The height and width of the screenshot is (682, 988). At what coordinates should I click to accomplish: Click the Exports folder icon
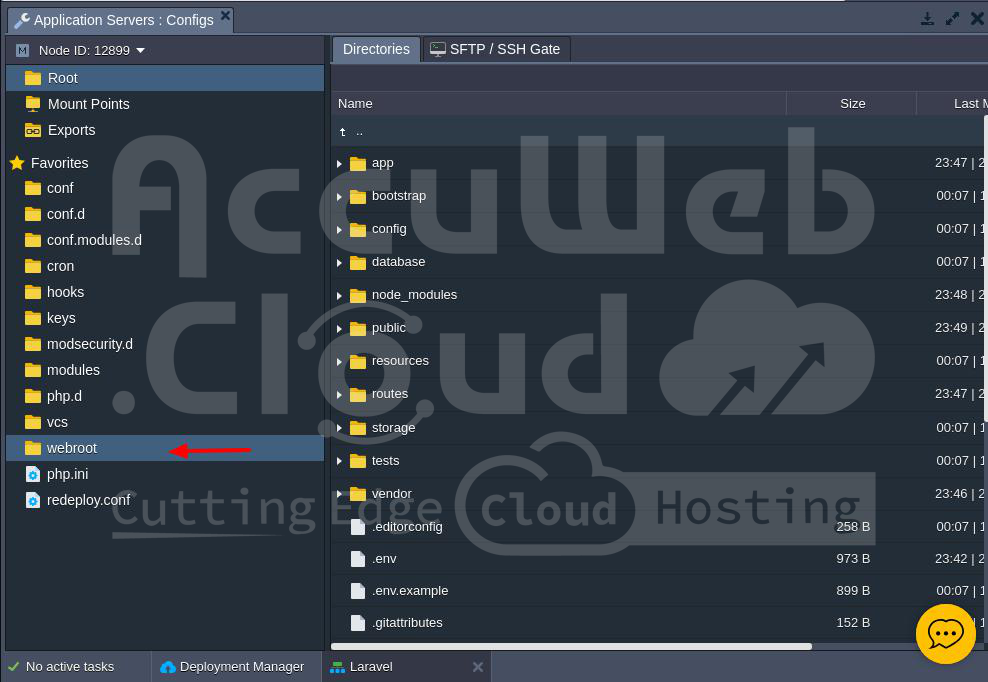pos(33,130)
